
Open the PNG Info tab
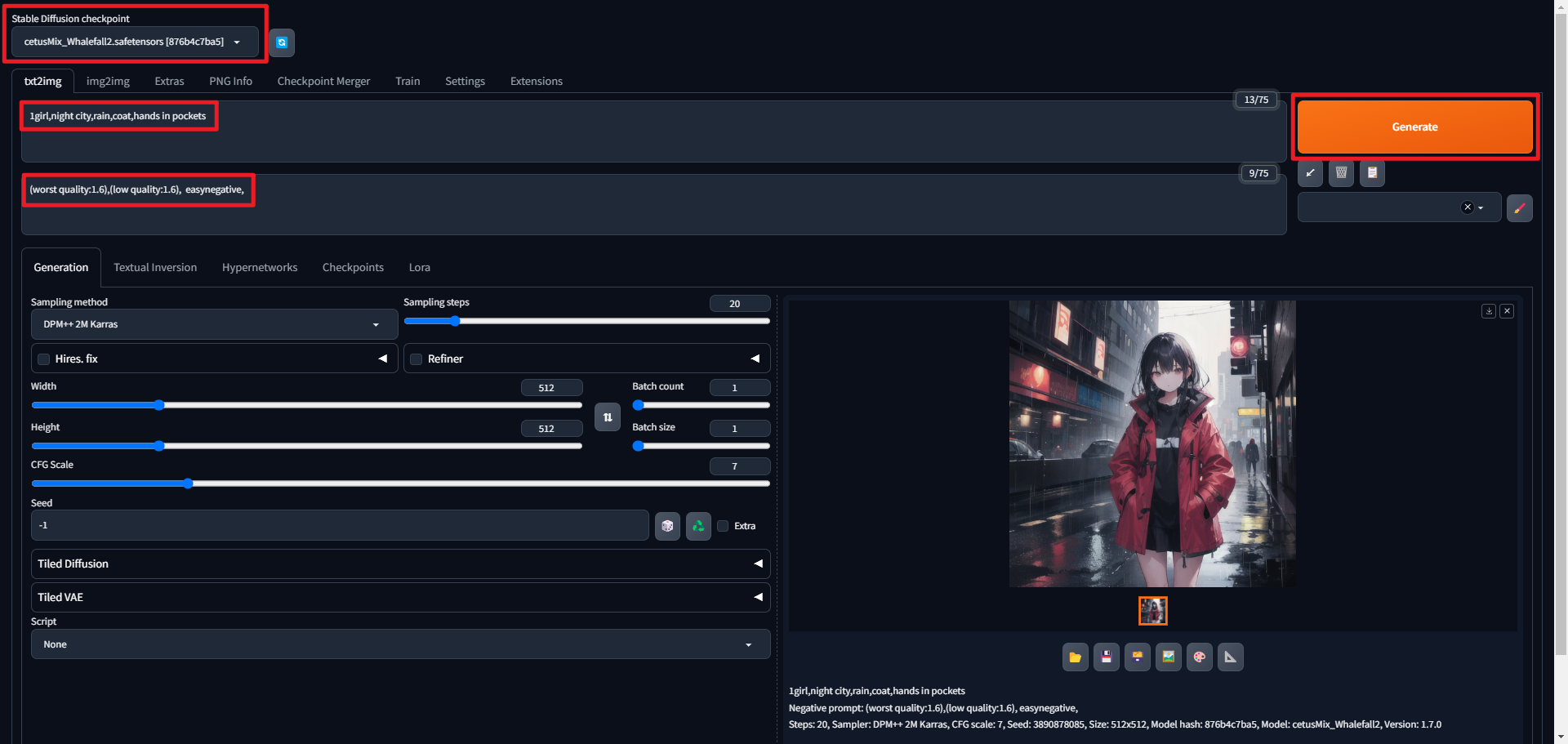pyautogui.click(x=230, y=81)
